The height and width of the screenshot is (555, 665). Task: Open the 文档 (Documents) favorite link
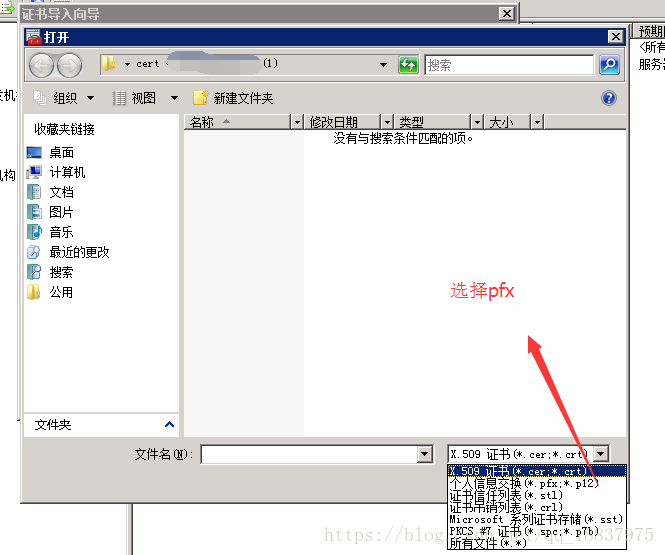61,192
